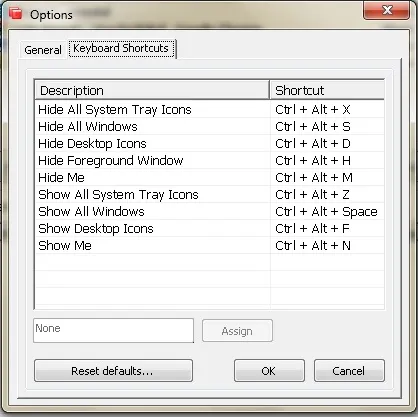Select the Keyboard Shortcuts tab
Image resolution: width=418 pixels, height=417 pixels.
point(121,48)
